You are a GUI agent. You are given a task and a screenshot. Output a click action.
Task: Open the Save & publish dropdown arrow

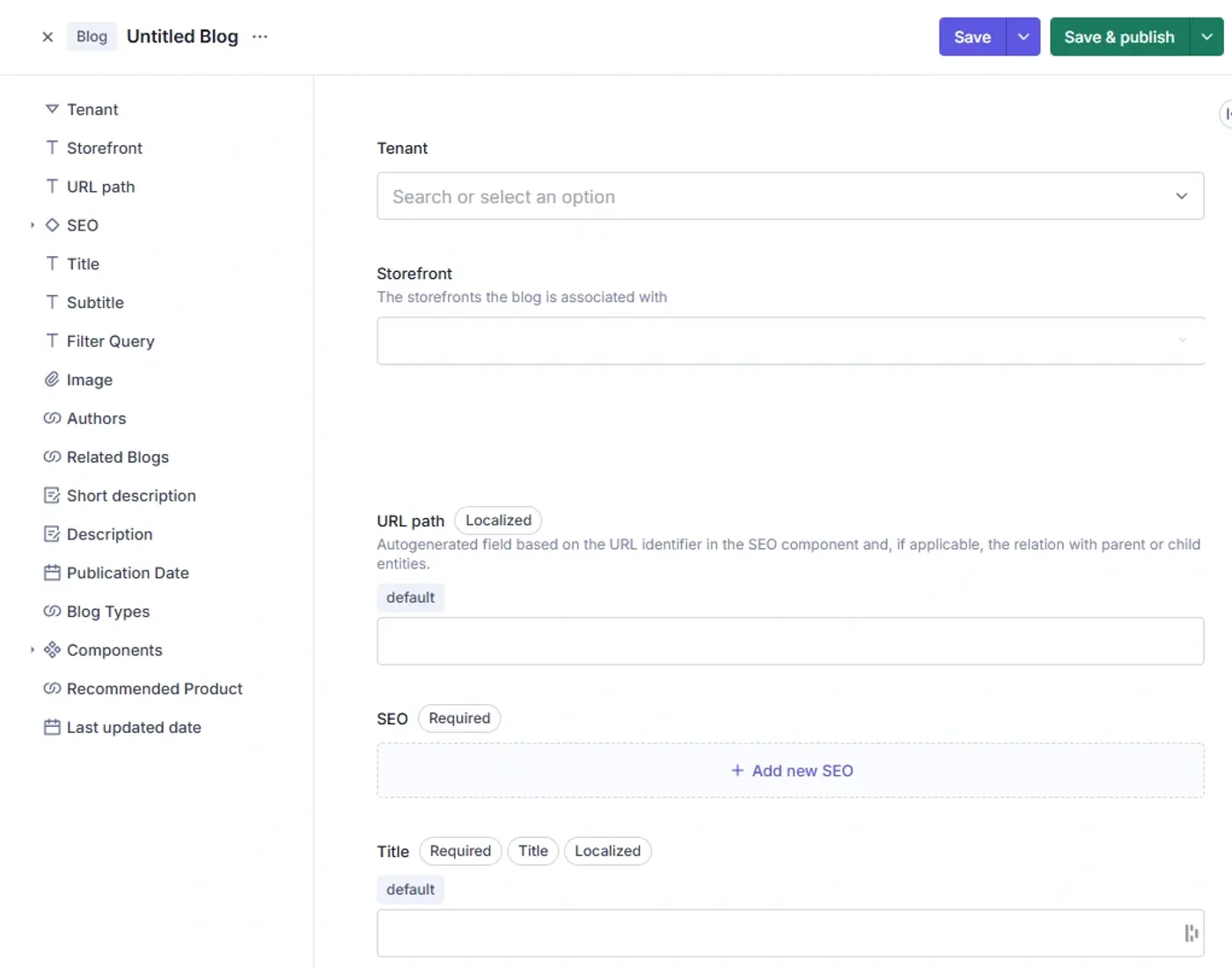1206,37
